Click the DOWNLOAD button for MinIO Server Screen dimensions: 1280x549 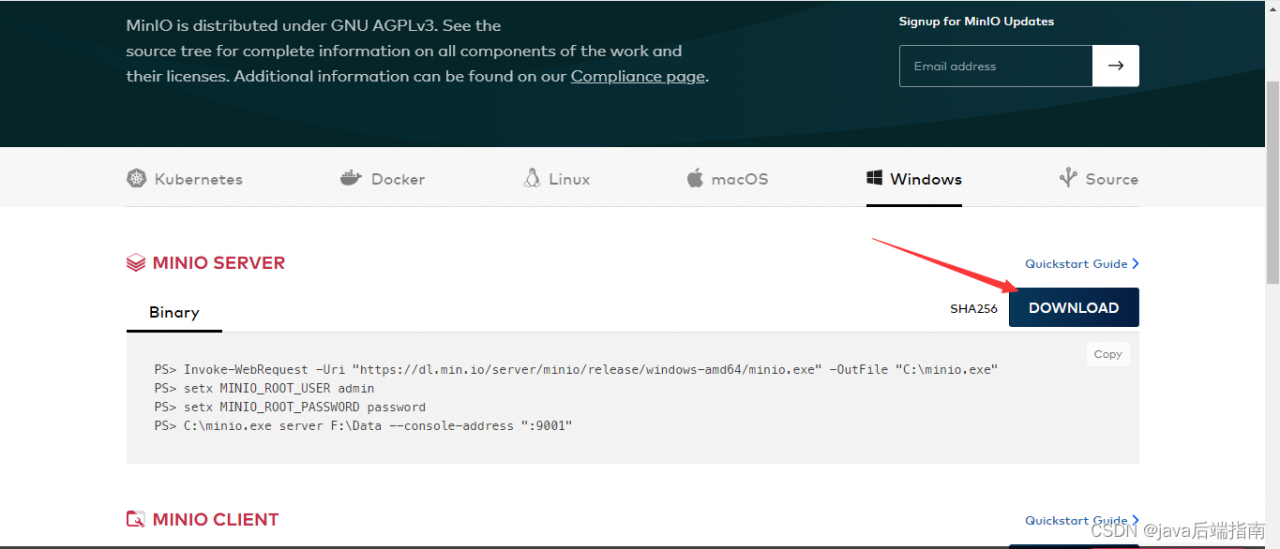(1074, 308)
